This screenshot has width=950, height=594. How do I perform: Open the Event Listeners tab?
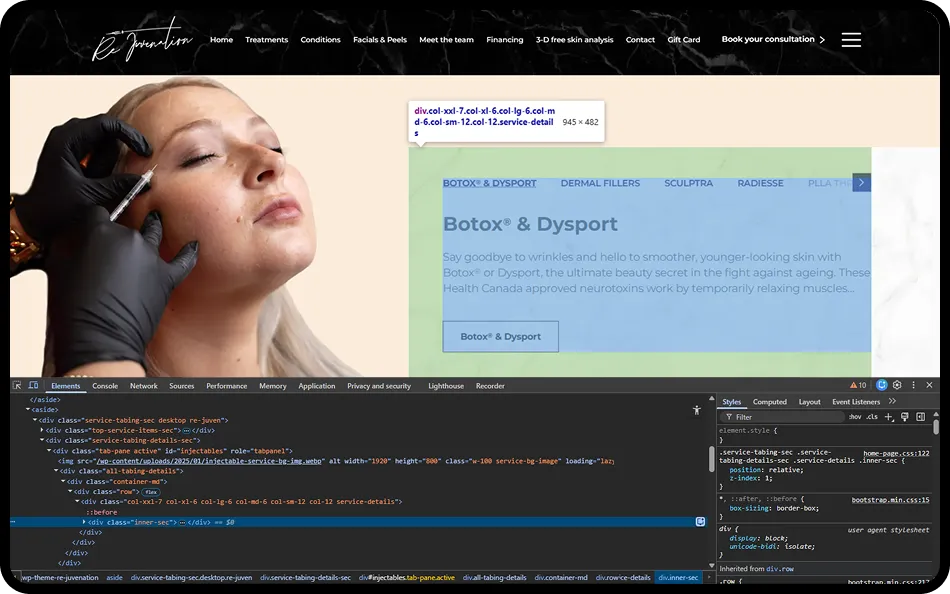click(x=855, y=401)
